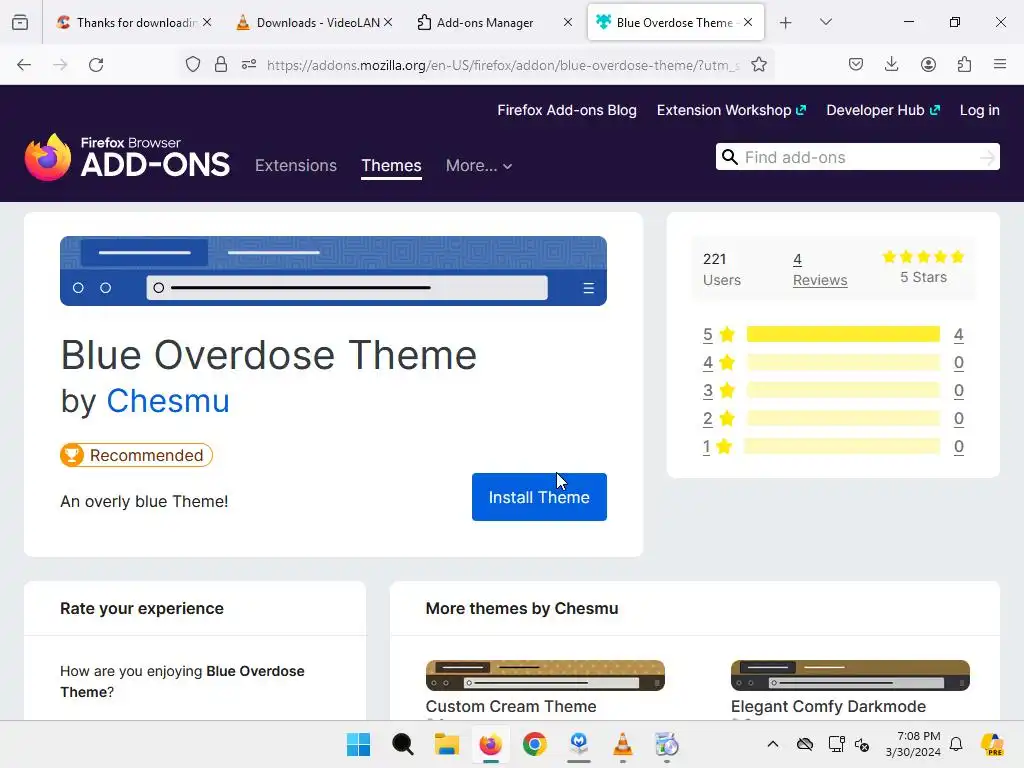
Task: Close the Add-ons Manager tab
Action: [x=568, y=22]
